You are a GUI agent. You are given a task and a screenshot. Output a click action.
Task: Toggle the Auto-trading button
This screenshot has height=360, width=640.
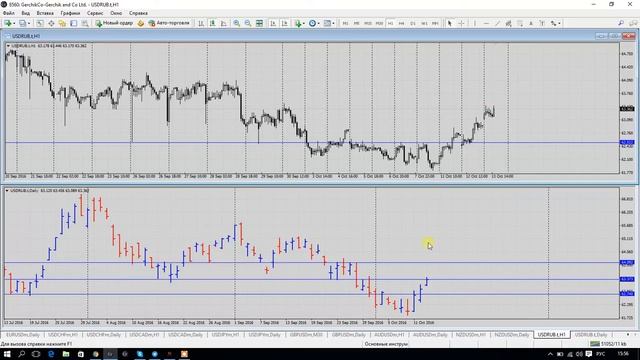pyautogui.click(x=169, y=23)
